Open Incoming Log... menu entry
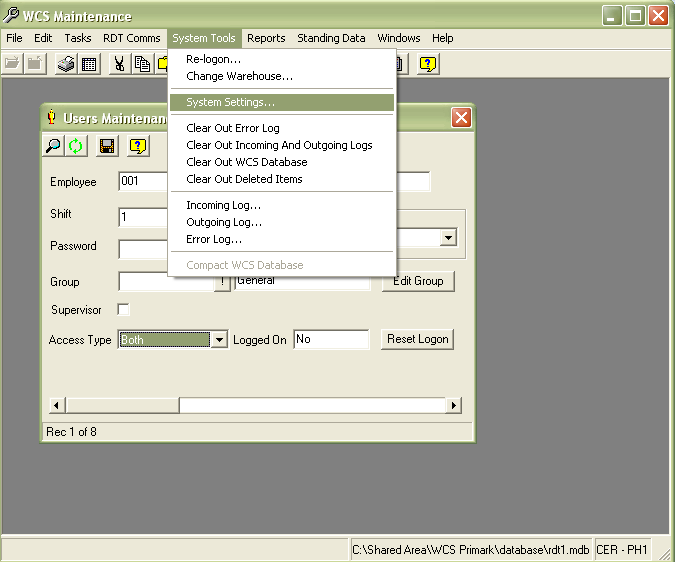The width and height of the screenshot is (675, 562). pos(282,205)
